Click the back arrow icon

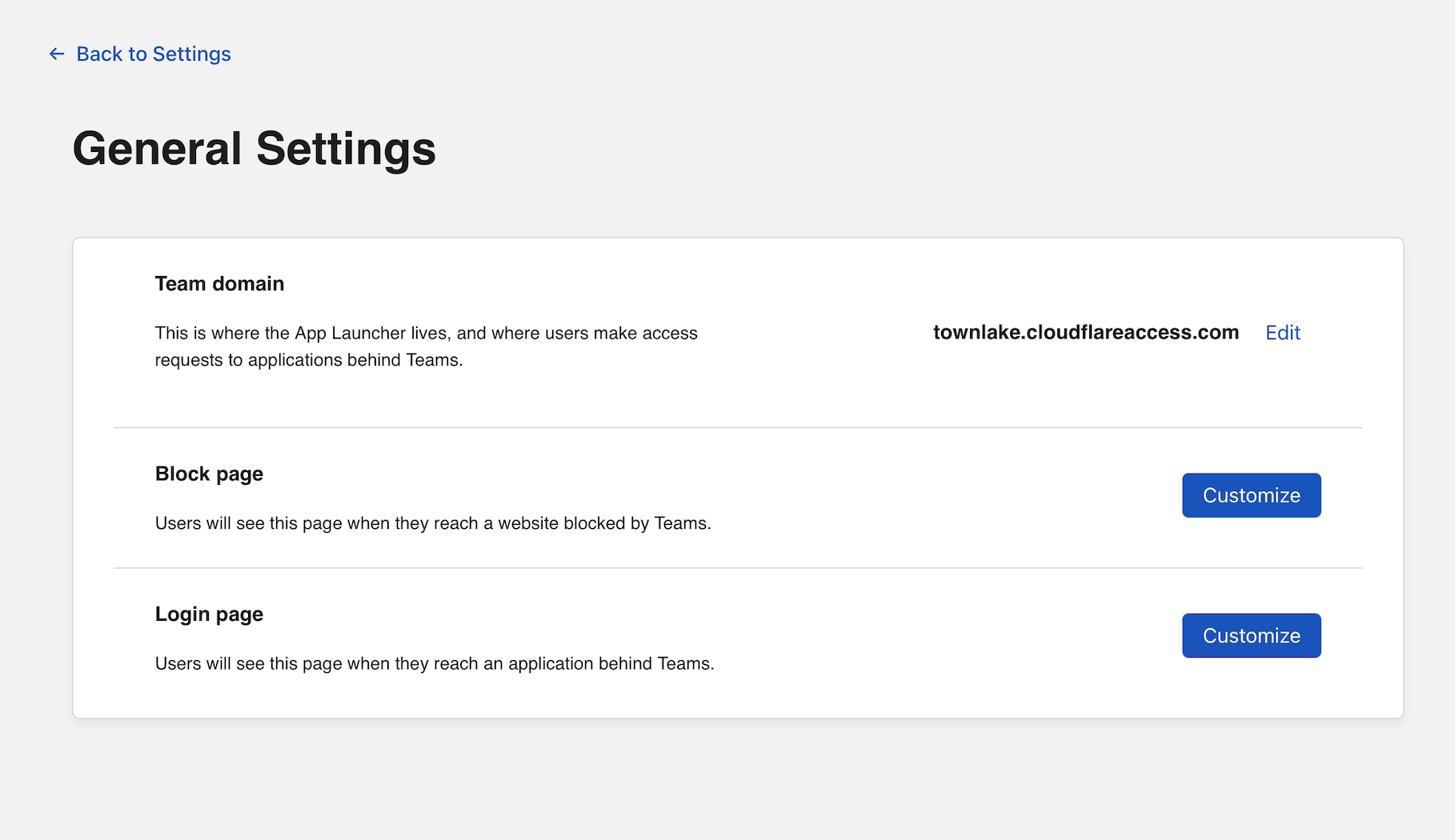tap(55, 54)
